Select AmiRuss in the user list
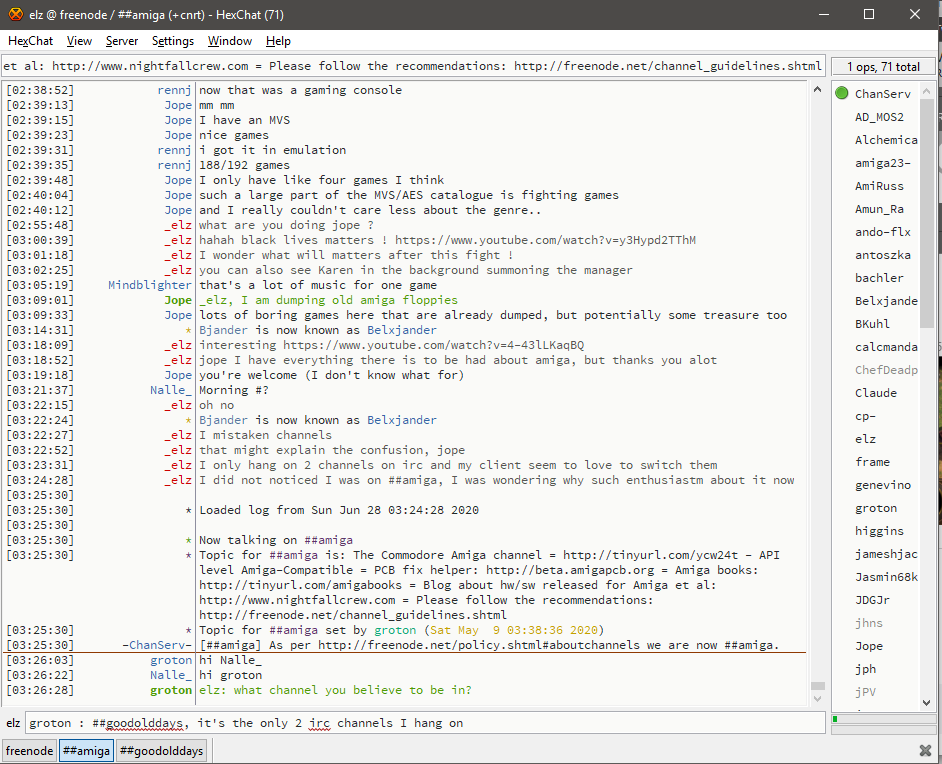 (x=879, y=186)
